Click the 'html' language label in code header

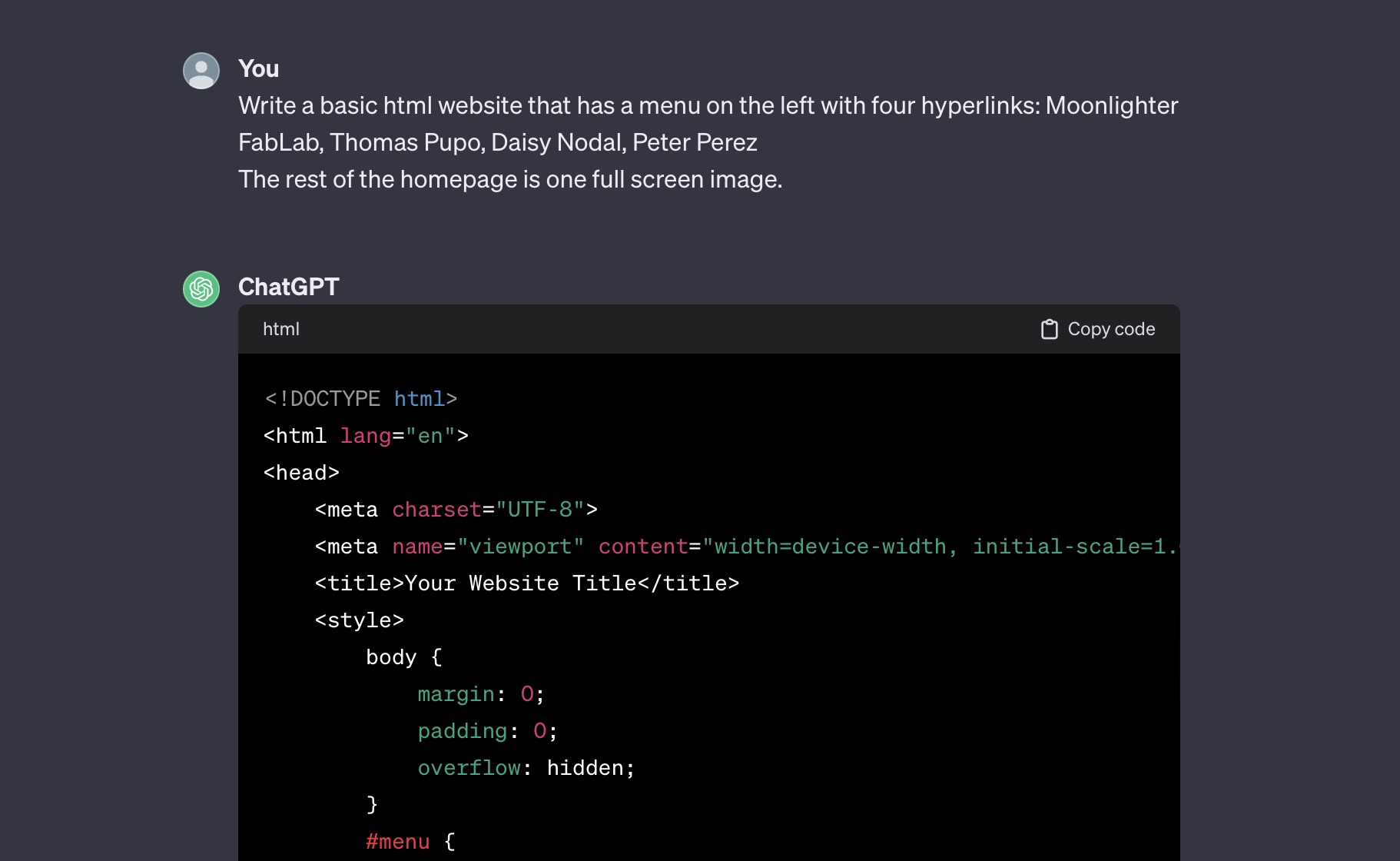[281, 329]
